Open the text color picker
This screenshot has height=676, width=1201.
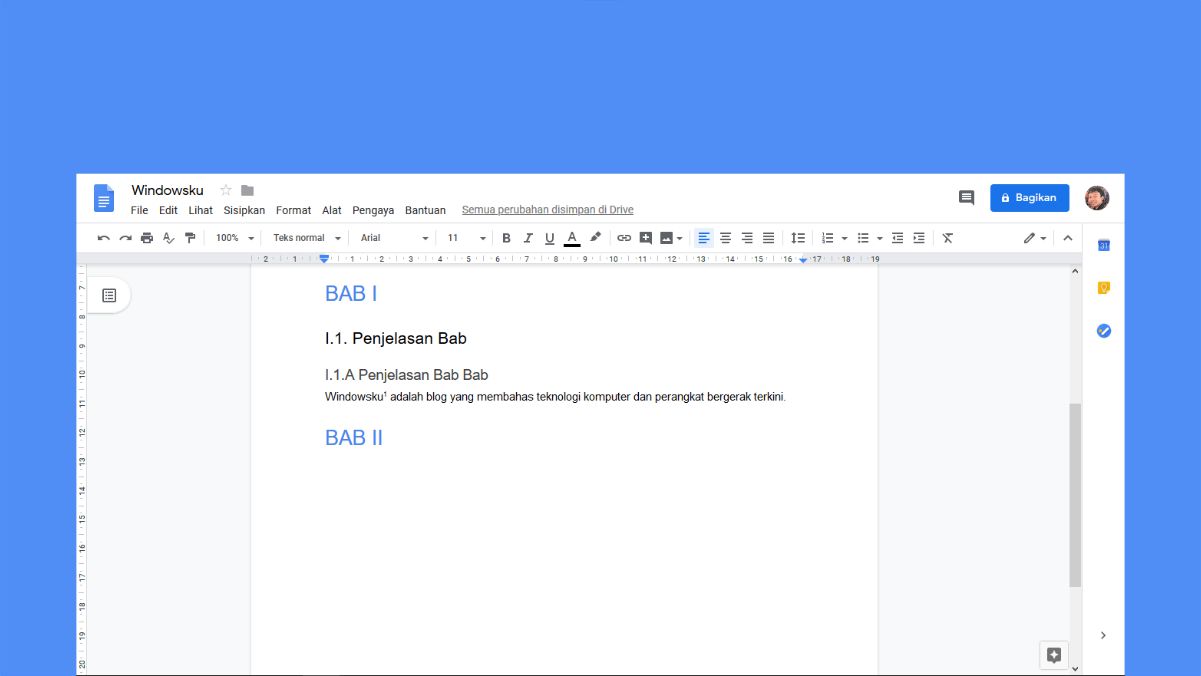coord(571,237)
